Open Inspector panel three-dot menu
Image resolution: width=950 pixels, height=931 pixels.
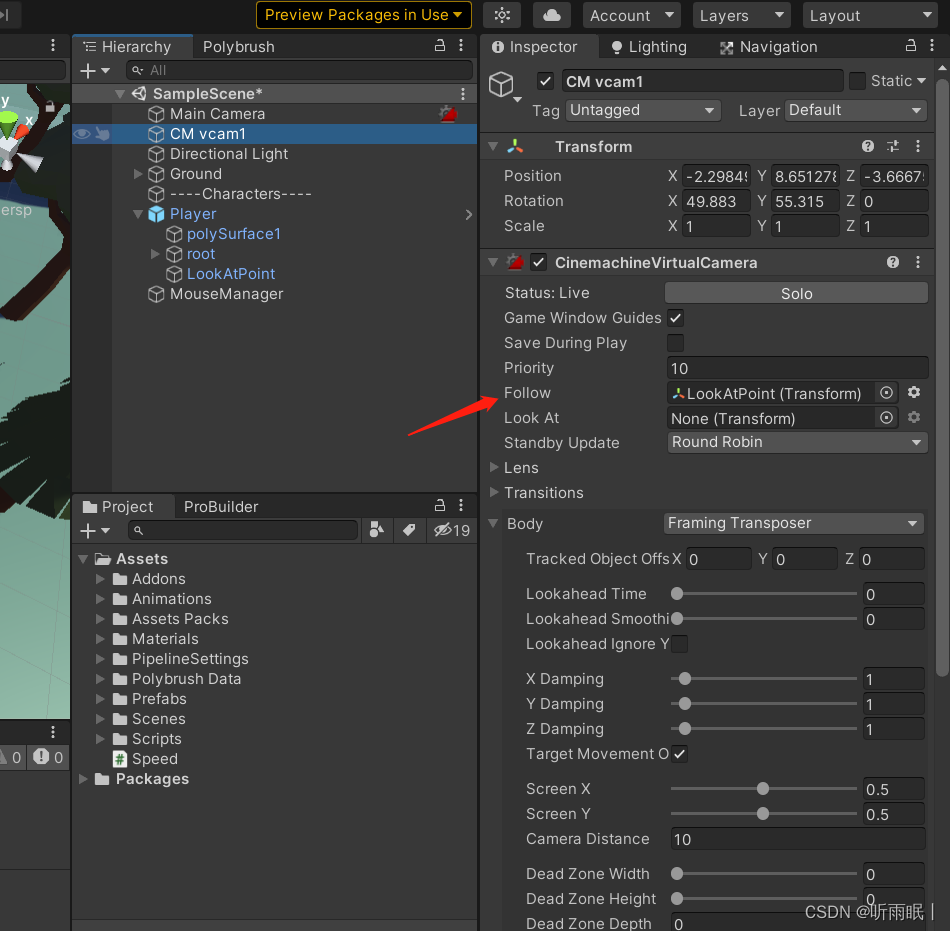point(932,45)
